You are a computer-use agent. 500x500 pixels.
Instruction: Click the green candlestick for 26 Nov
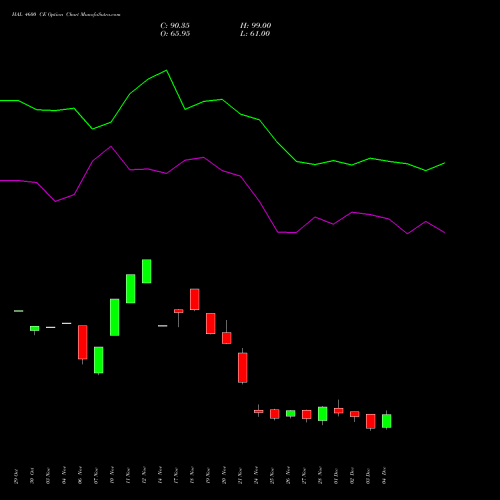tap(291, 413)
